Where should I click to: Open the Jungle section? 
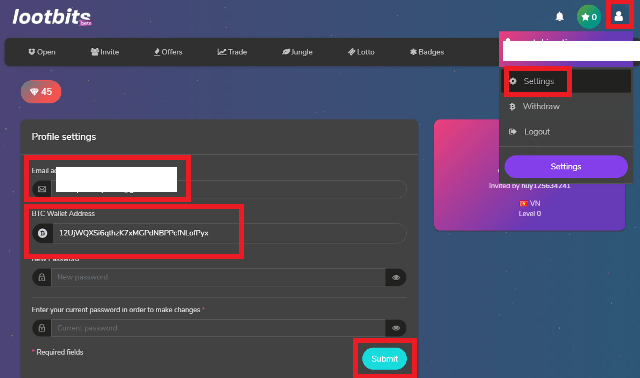click(297, 52)
